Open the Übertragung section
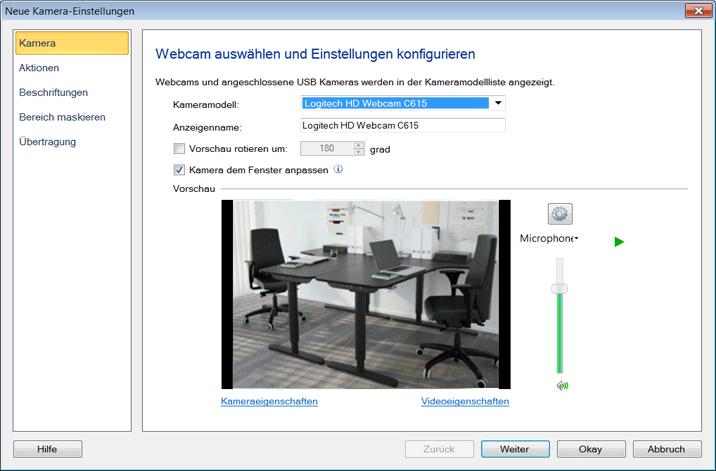This screenshot has width=716, height=471. pos(47,142)
